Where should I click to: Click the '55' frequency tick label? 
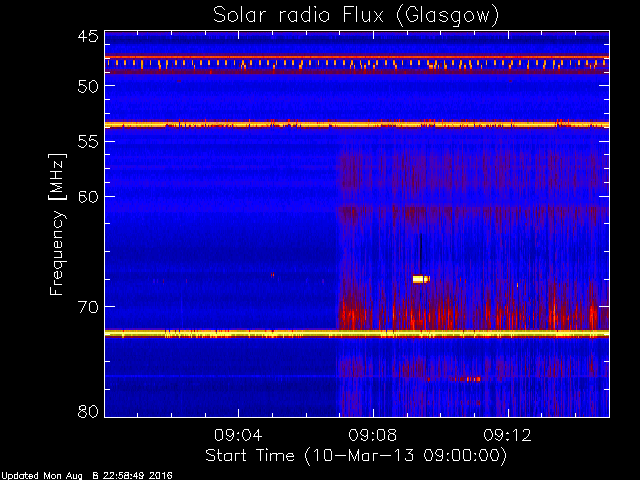pyautogui.click(x=88, y=142)
